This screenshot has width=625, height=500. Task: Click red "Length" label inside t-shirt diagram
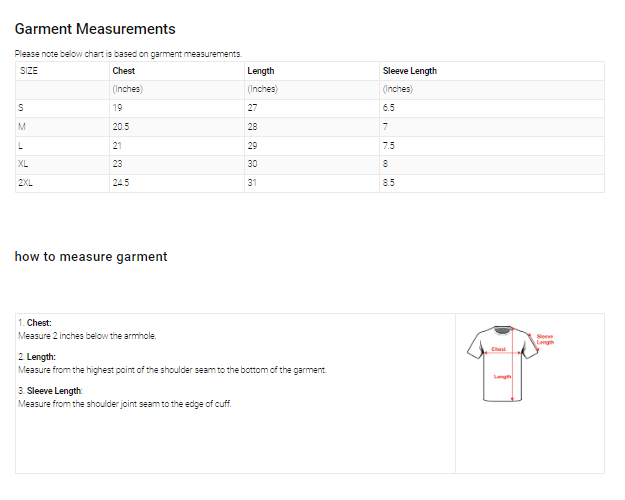tap(502, 376)
